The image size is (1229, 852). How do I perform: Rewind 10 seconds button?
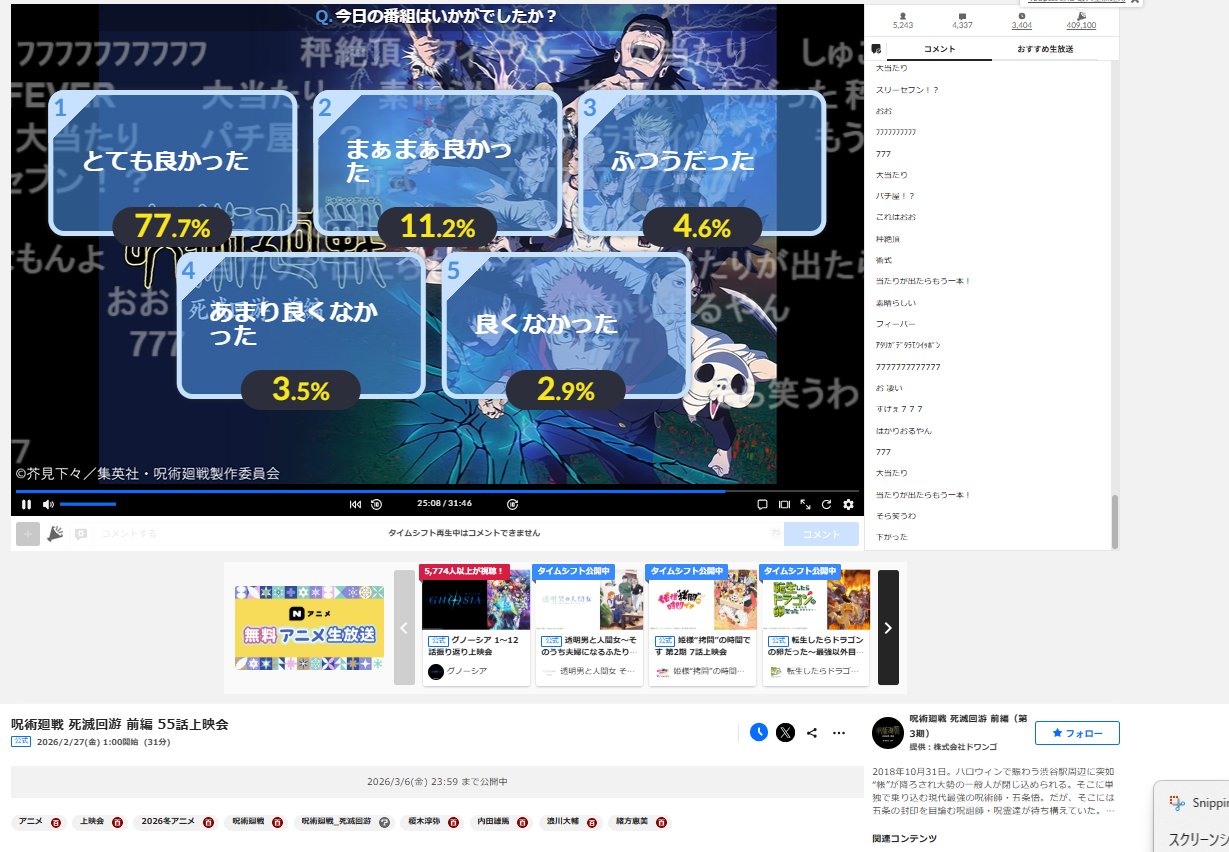[x=377, y=504]
